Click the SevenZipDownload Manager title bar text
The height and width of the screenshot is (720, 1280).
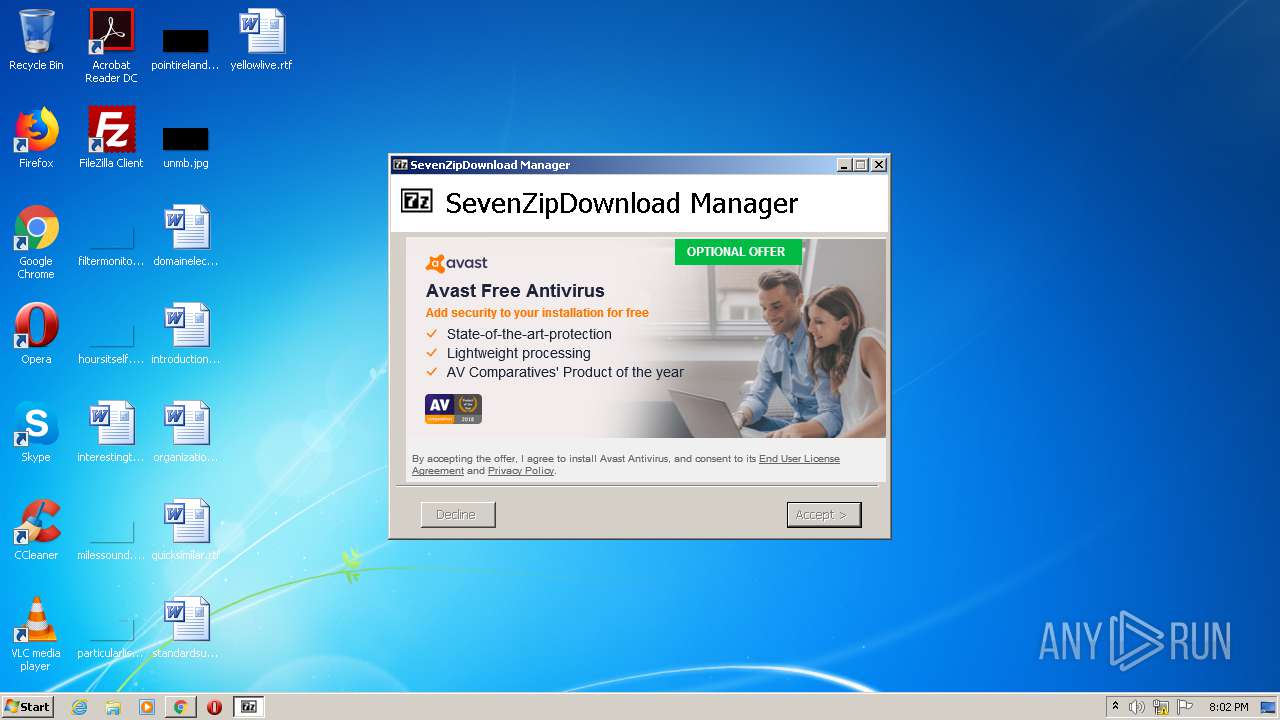pyautogui.click(x=490, y=165)
